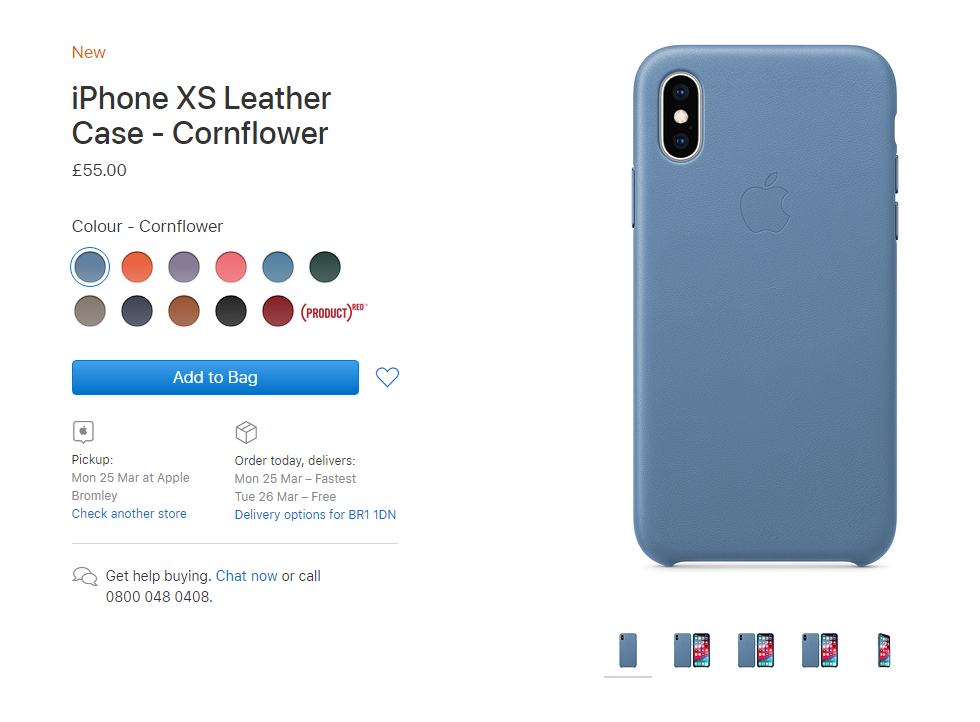Click the Apple Store pickup icon
Viewport: 980px width, 722px height.
point(83,432)
